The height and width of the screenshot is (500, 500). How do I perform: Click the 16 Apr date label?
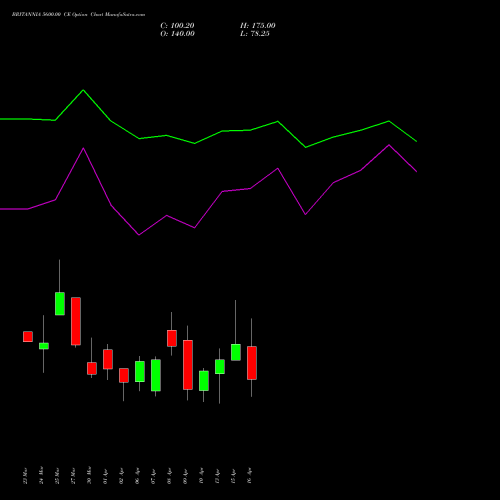[249, 476]
